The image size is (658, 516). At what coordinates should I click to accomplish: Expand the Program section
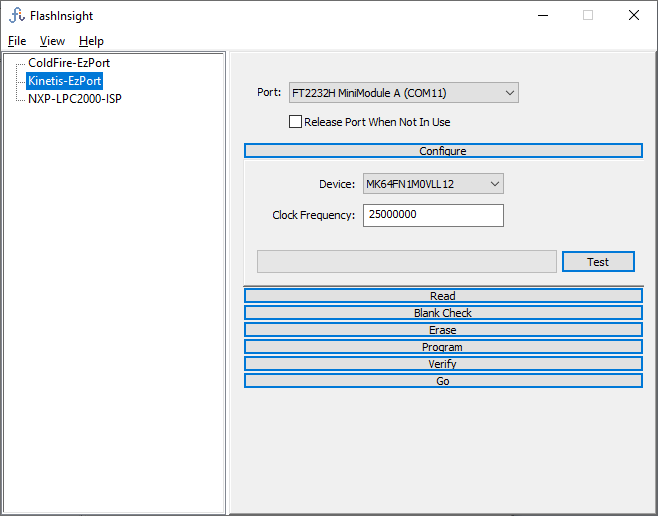click(443, 347)
